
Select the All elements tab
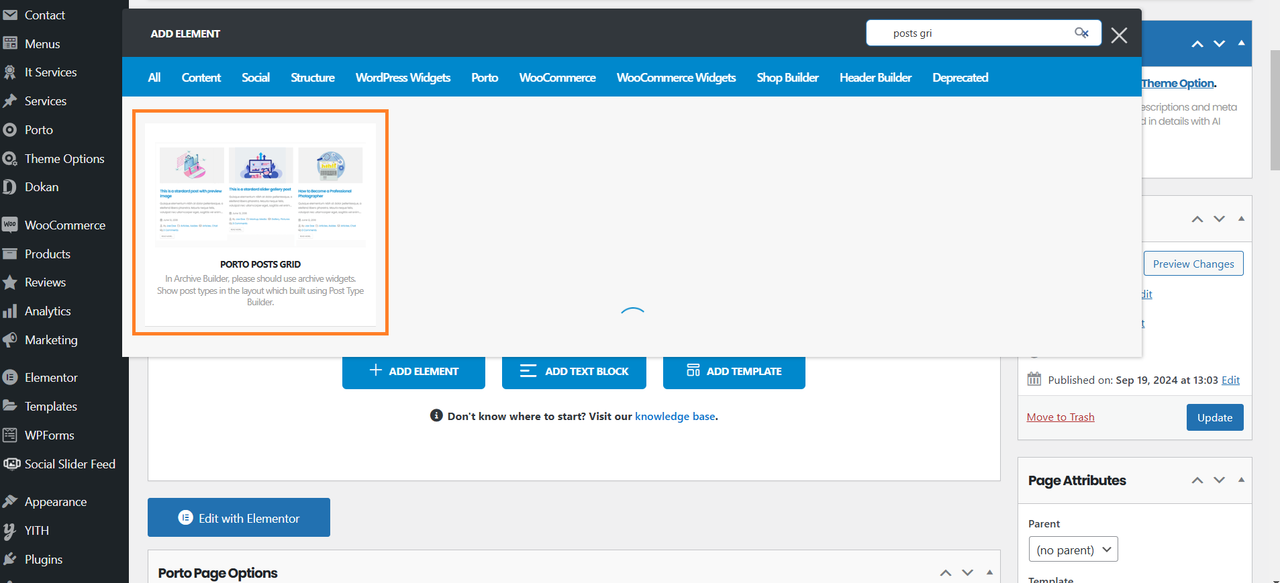click(154, 77)
